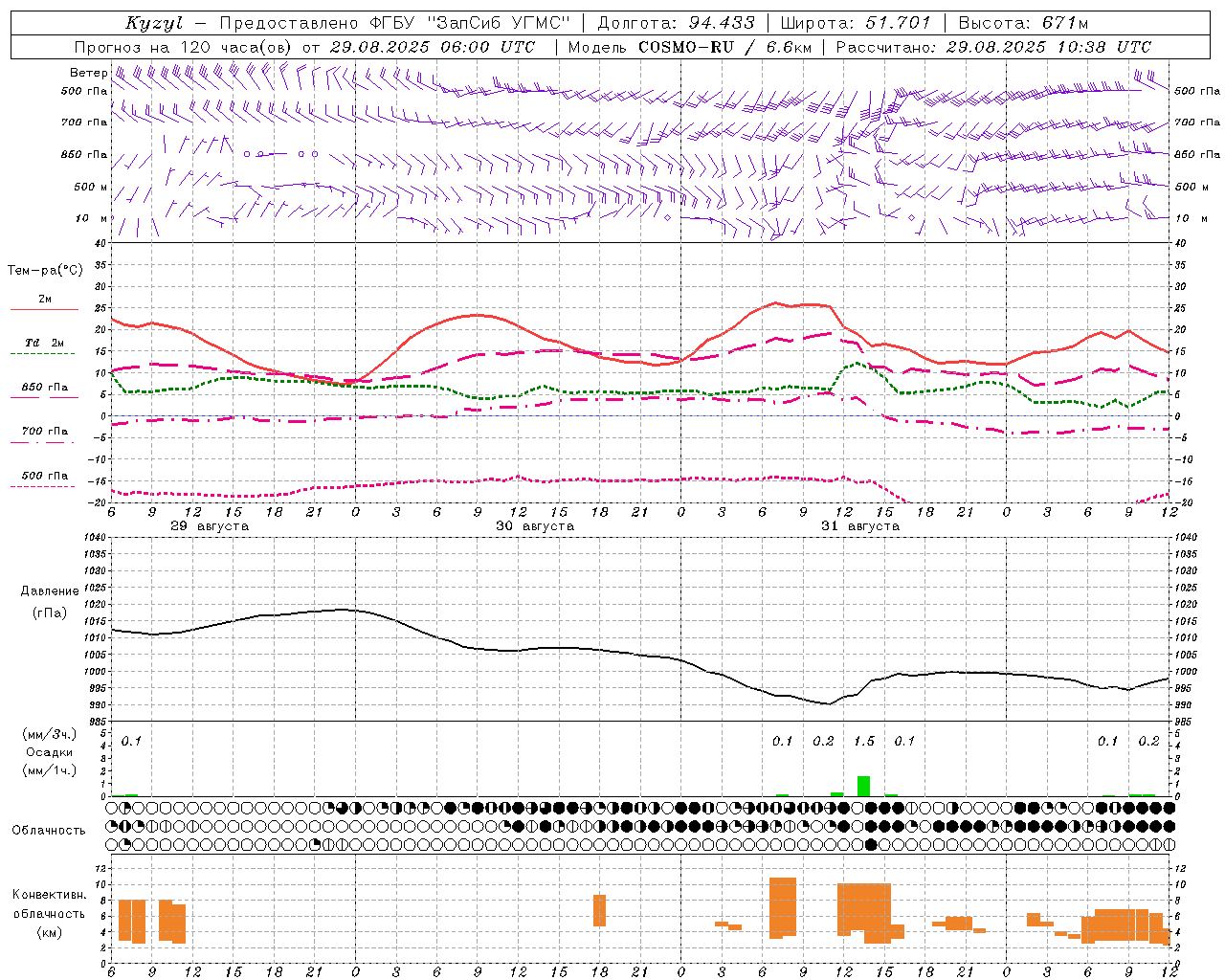Click the 700 гПа temperature legend entry
1225x980 pixels.
[44, 434]
